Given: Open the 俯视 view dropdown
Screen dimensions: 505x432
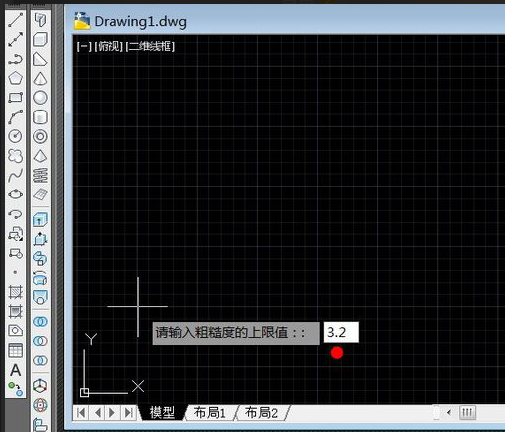Looking at the screenshot, I should point(109,46).
